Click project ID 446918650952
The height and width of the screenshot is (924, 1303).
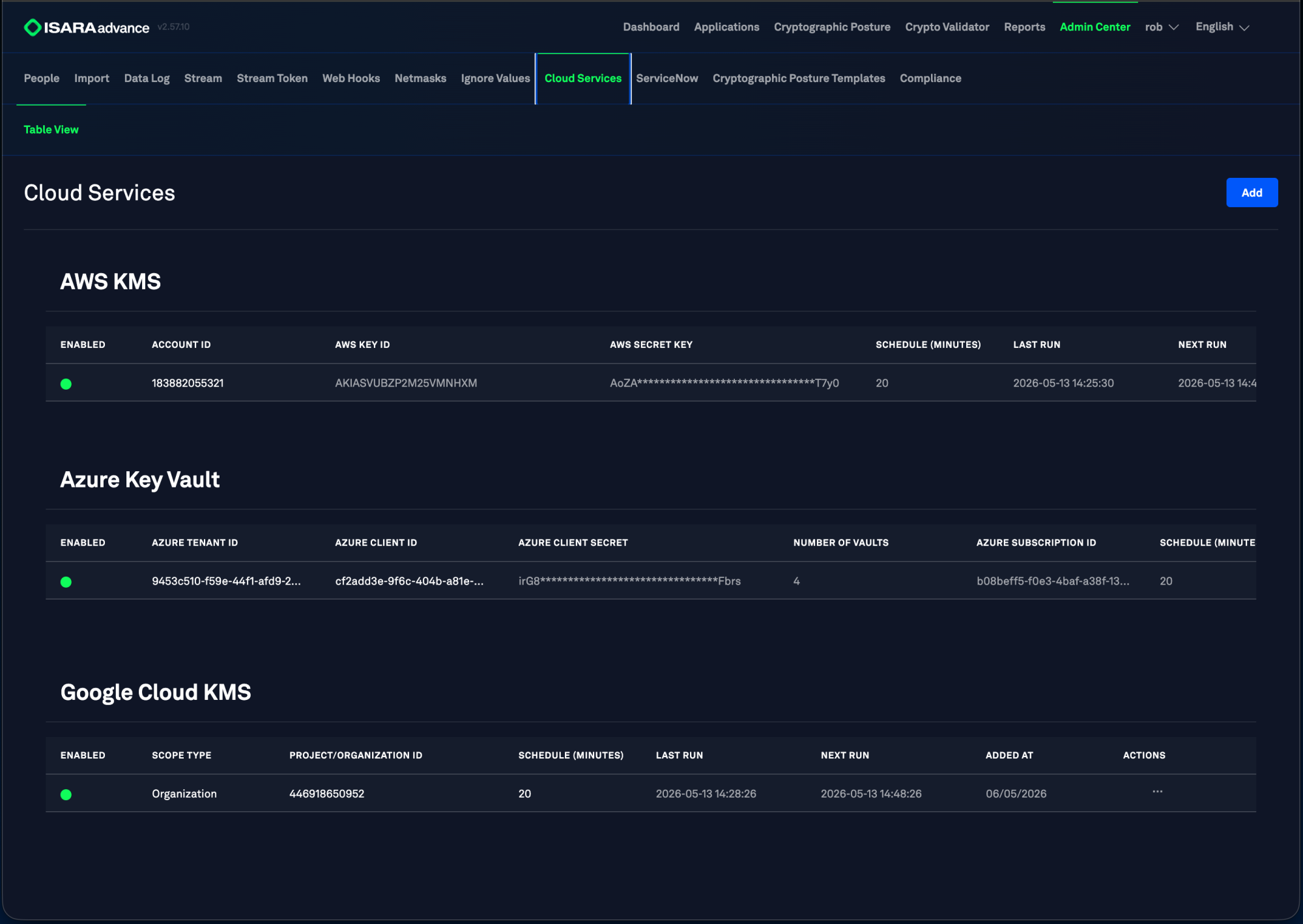coord(326,794)
